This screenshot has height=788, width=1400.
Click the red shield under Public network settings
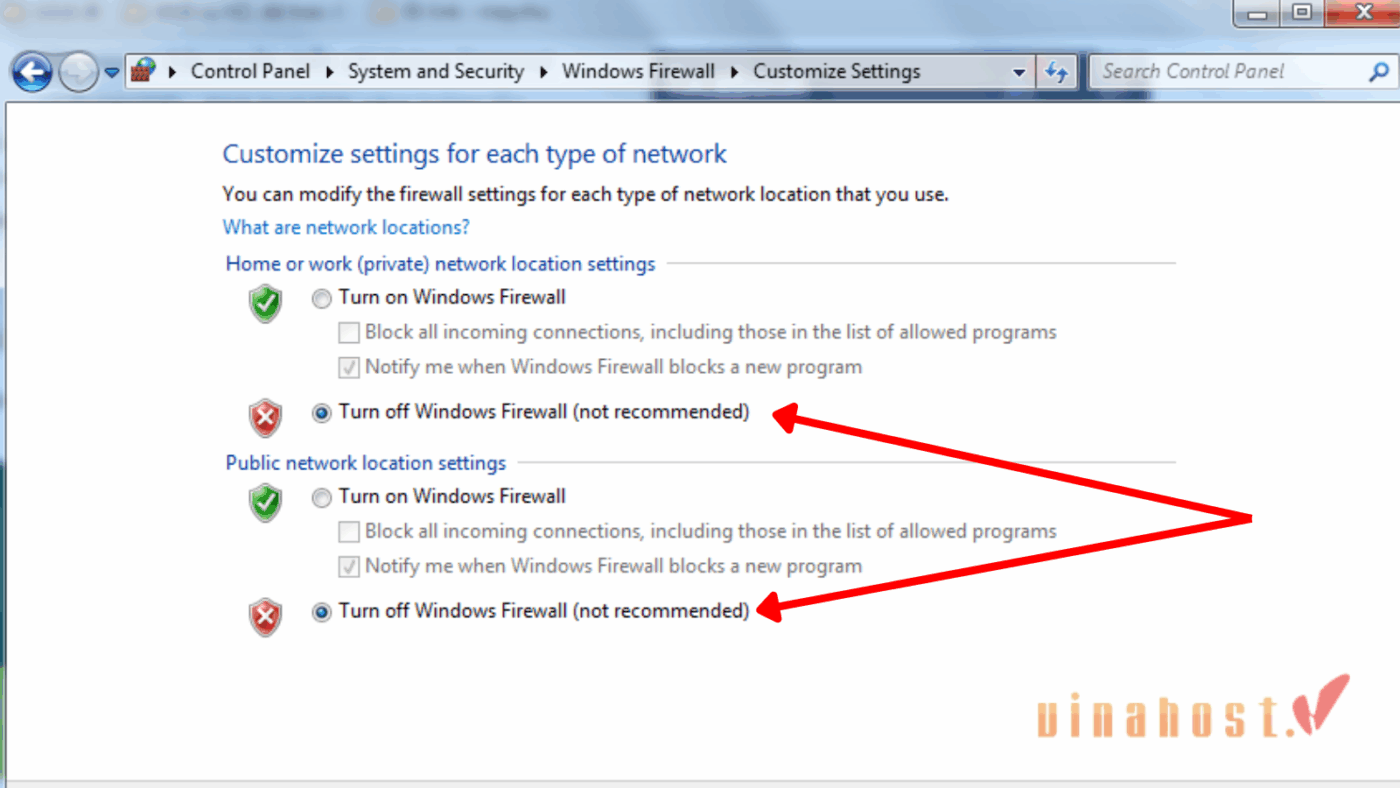point(265,617)
